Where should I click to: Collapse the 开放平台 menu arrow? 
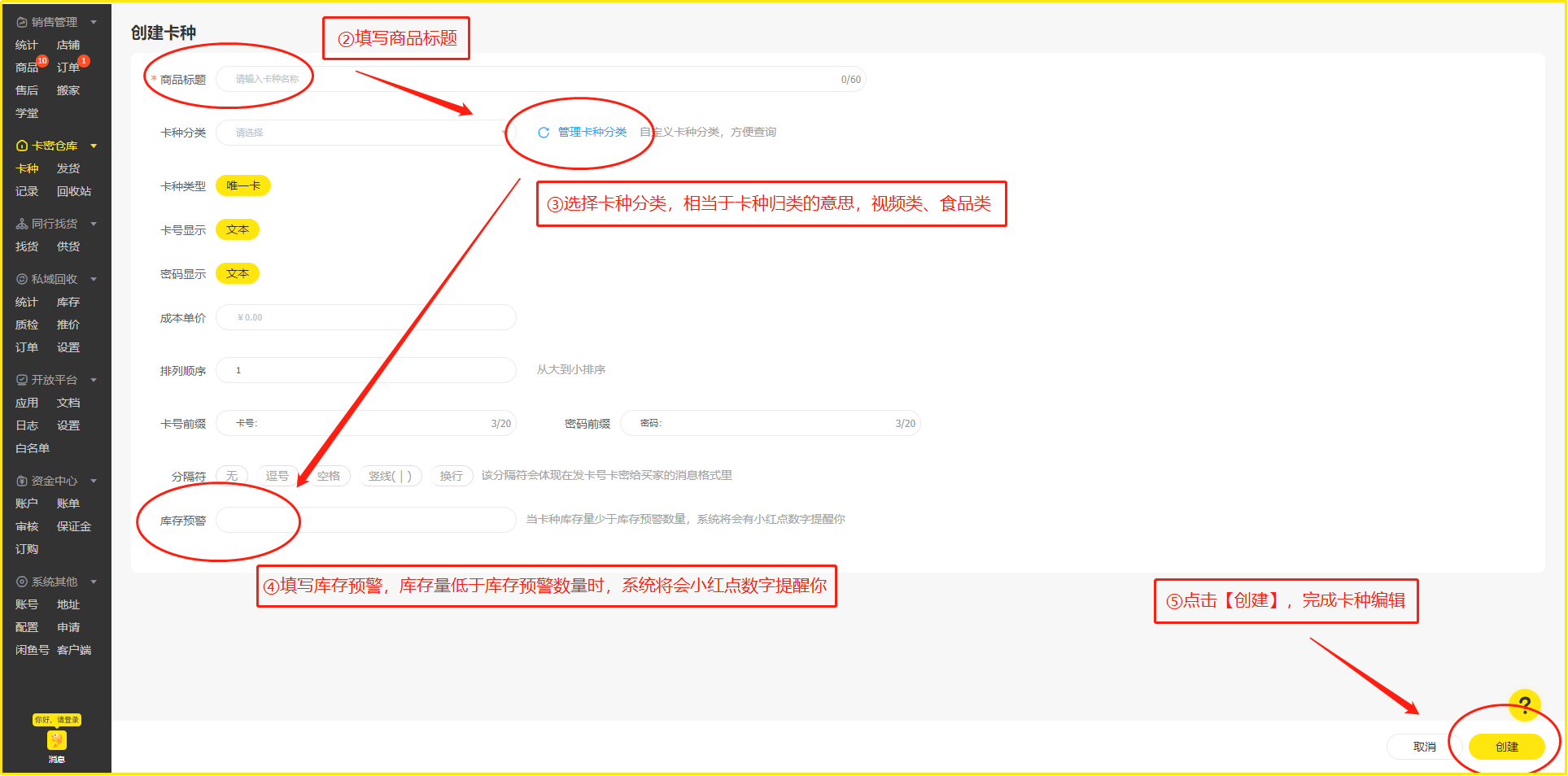[x=94, y=380]
